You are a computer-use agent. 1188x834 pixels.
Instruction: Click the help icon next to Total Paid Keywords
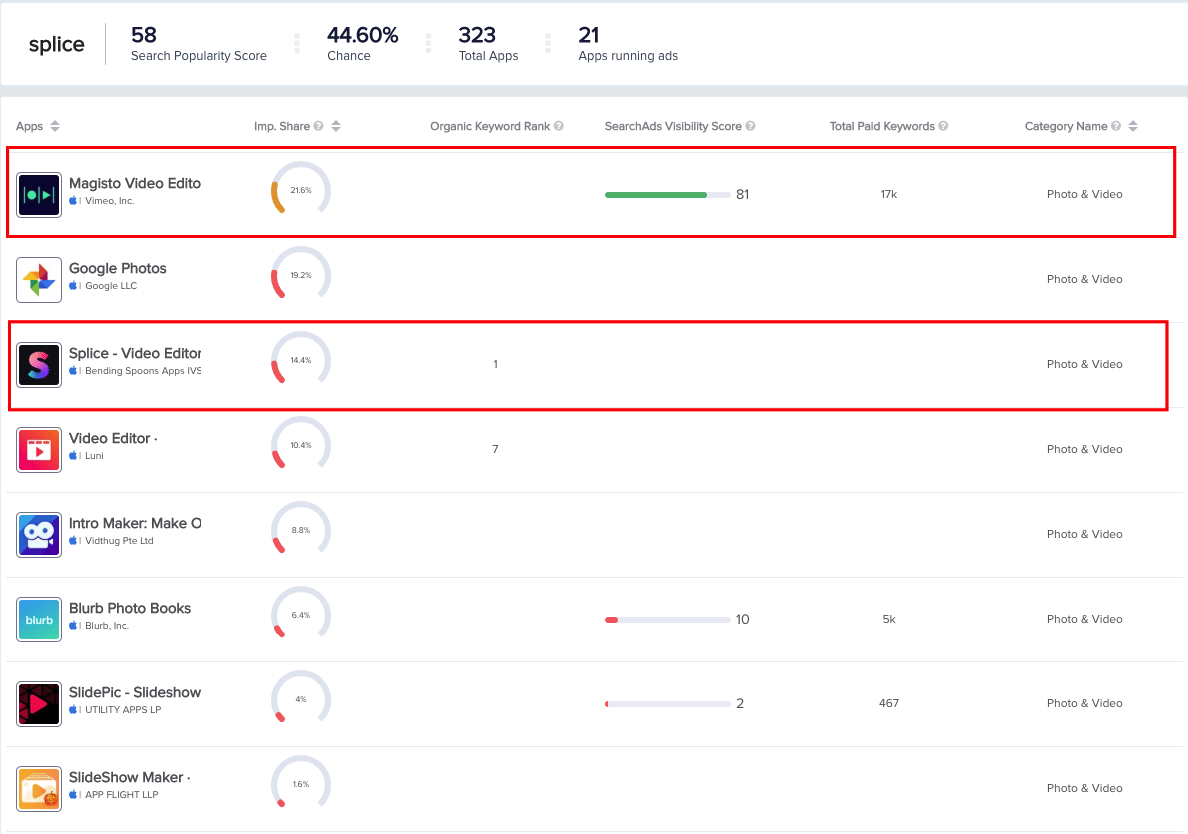pyautogui.click(x=943, y=126)
